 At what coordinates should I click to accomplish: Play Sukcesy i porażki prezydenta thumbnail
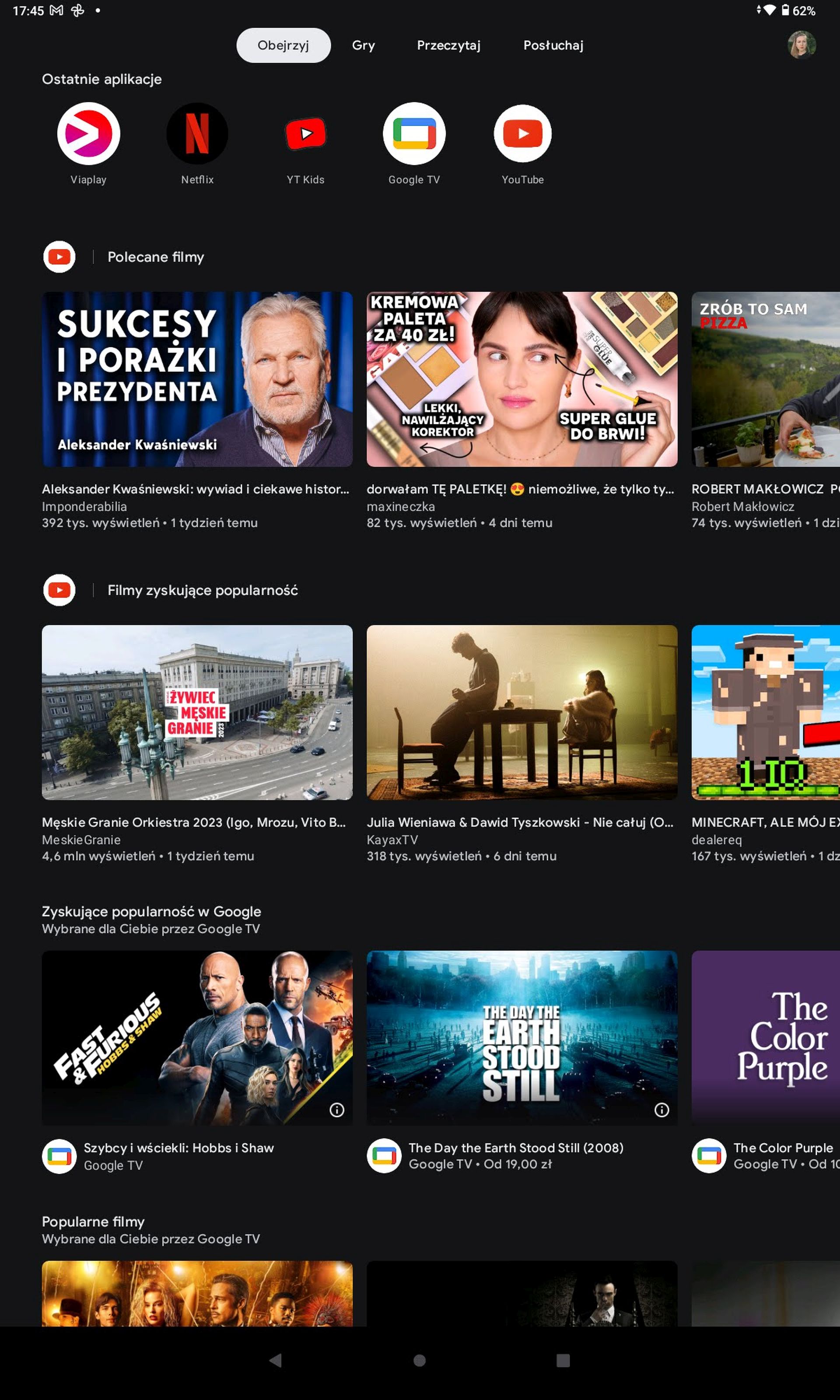coord(197,379)
